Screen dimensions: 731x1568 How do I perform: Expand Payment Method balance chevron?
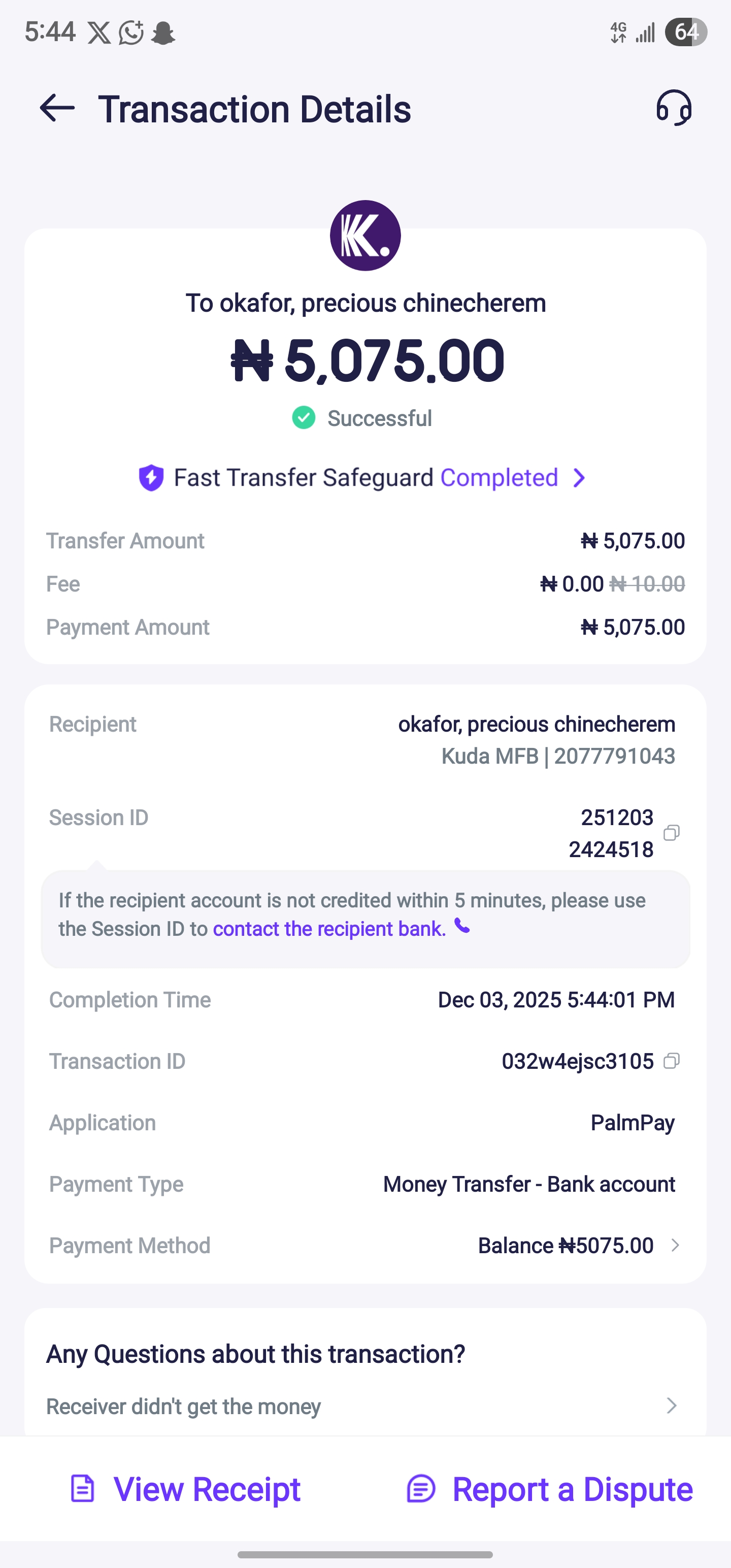674,1246
